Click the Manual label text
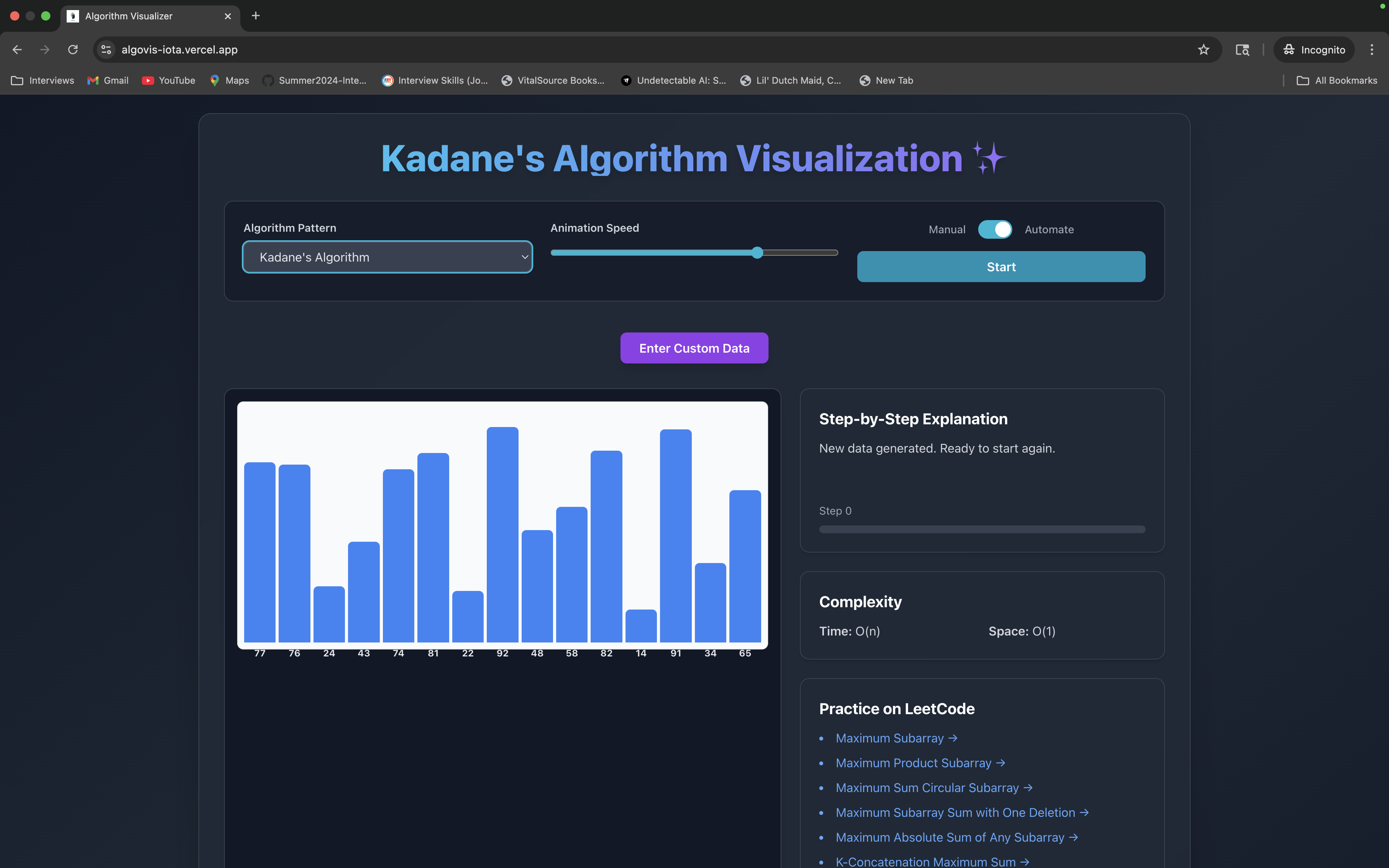Image resolution: width=1389 pixels, height=868 pixels. (947, 229)
